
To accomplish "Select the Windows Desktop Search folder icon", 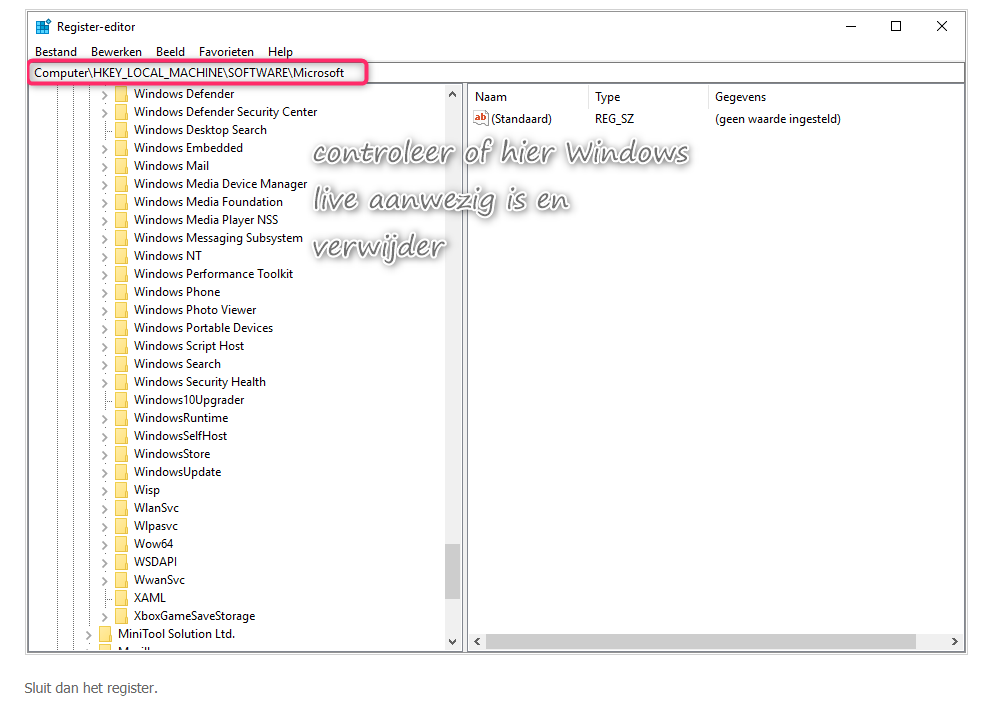I will [x=121, y=130].
